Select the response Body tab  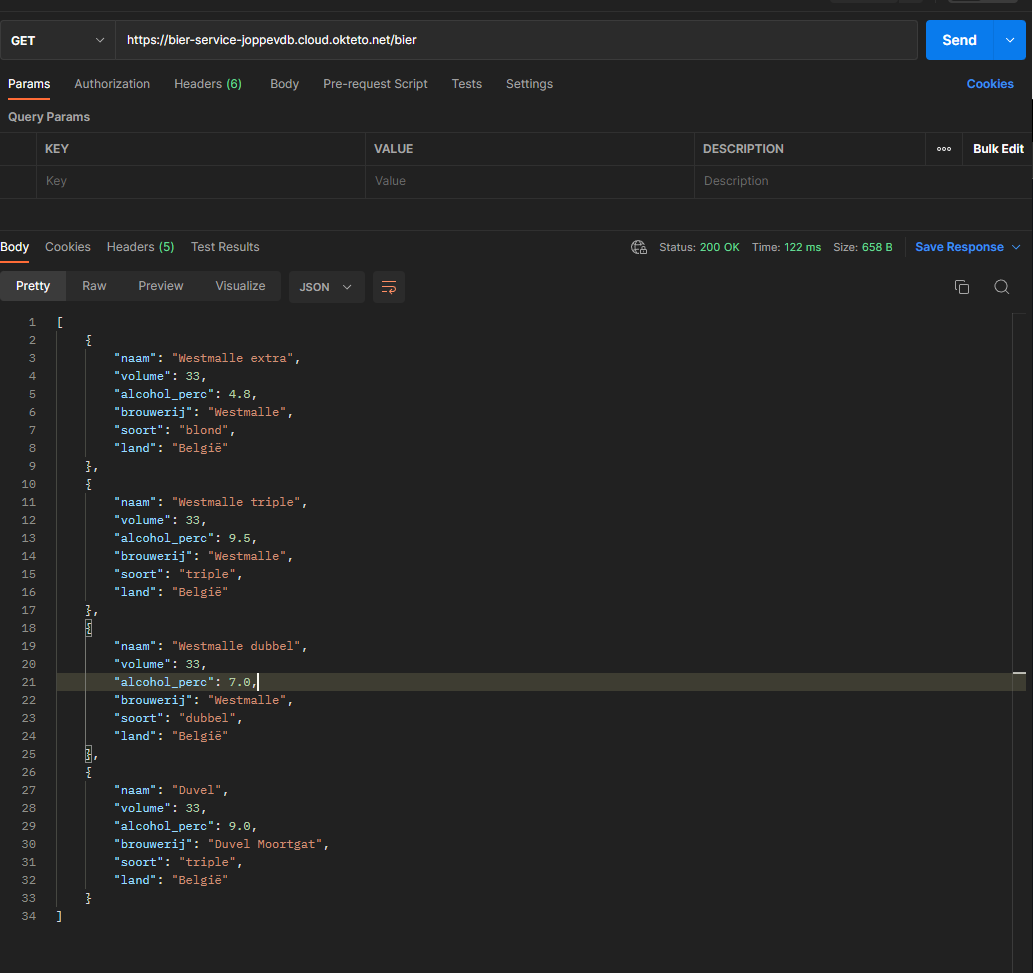14,247
